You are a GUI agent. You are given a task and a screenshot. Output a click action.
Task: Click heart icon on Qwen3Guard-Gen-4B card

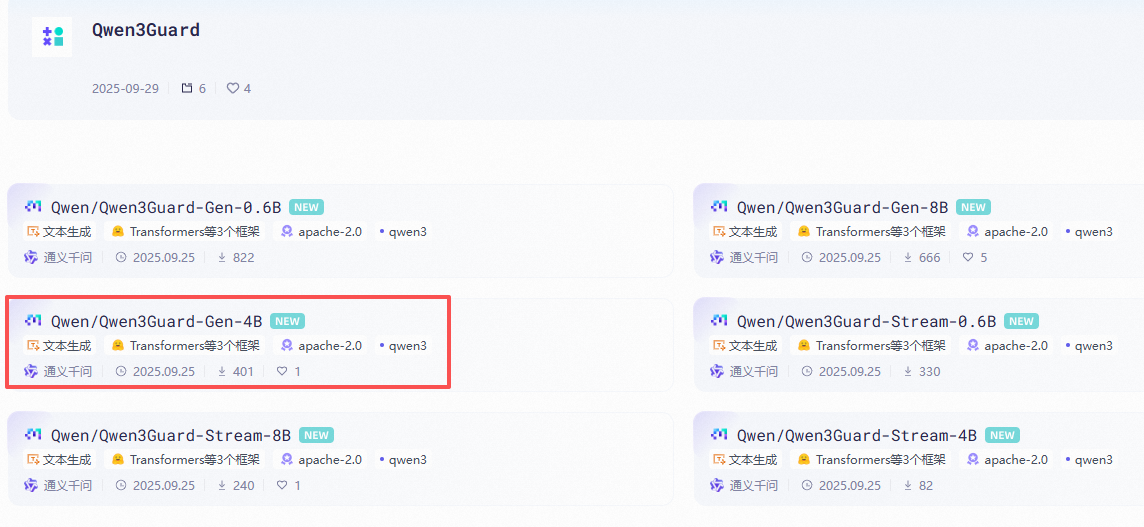282,372
